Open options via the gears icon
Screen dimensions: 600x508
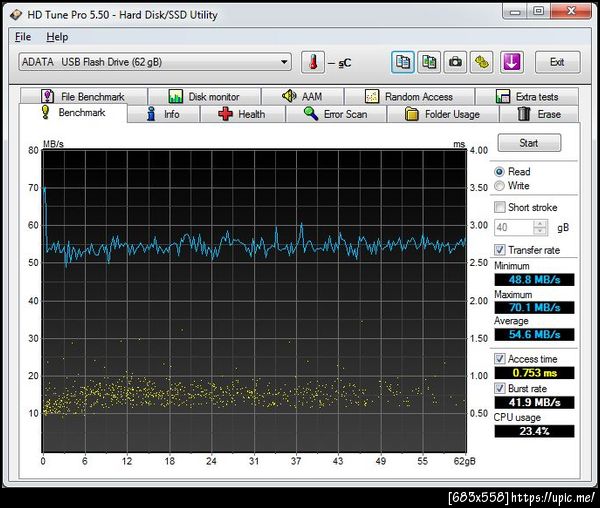tap(481, 62)
